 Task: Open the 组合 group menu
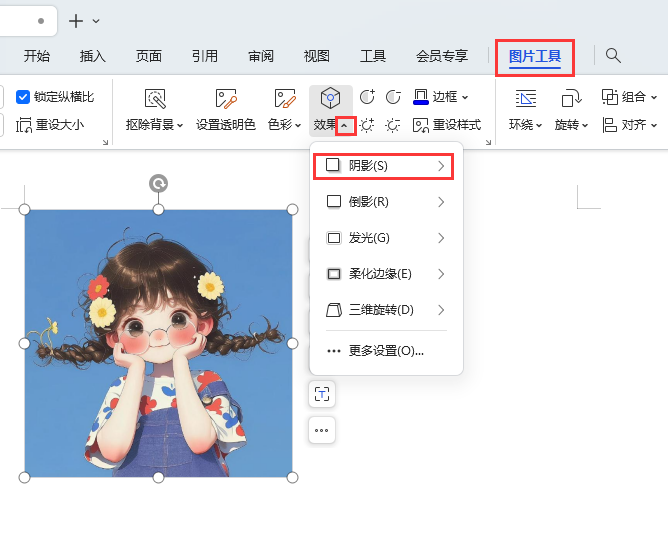[629, 97]
